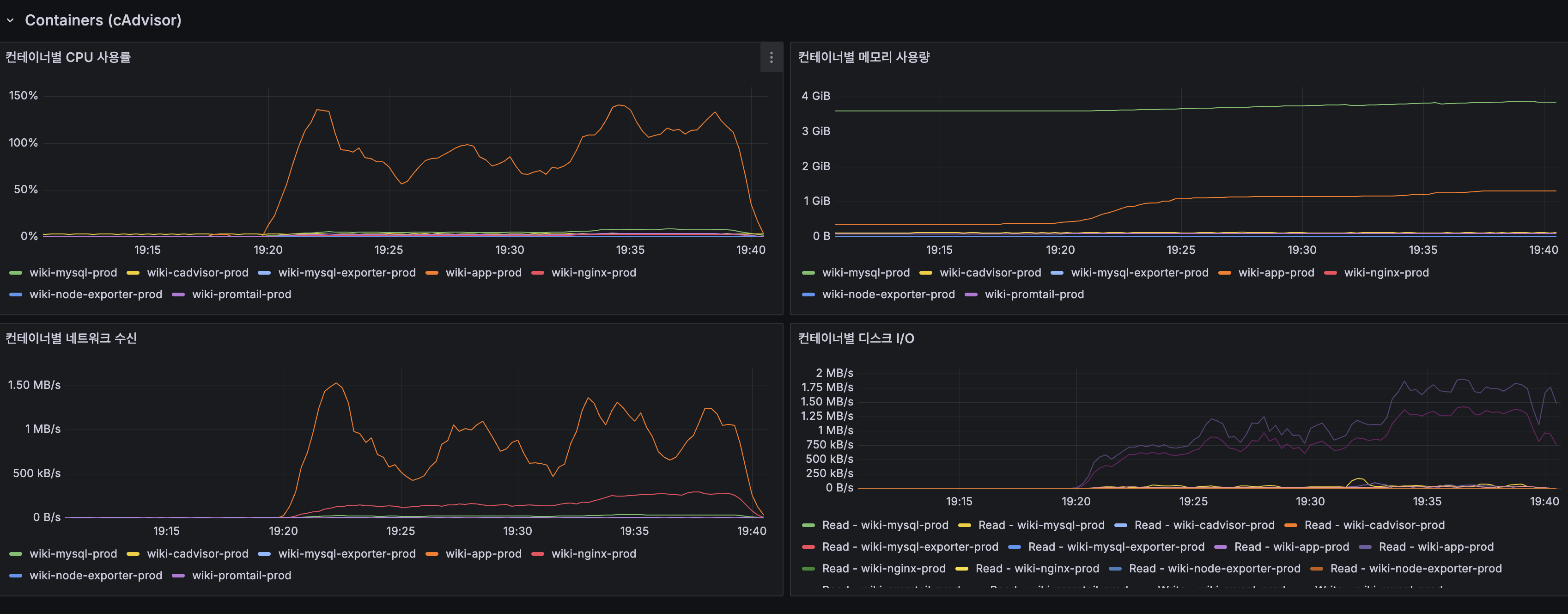This screenshot has height=614, width=1568.
Task: Click red wiki-nginx-prod color marker in network legend
Action: 537,554
